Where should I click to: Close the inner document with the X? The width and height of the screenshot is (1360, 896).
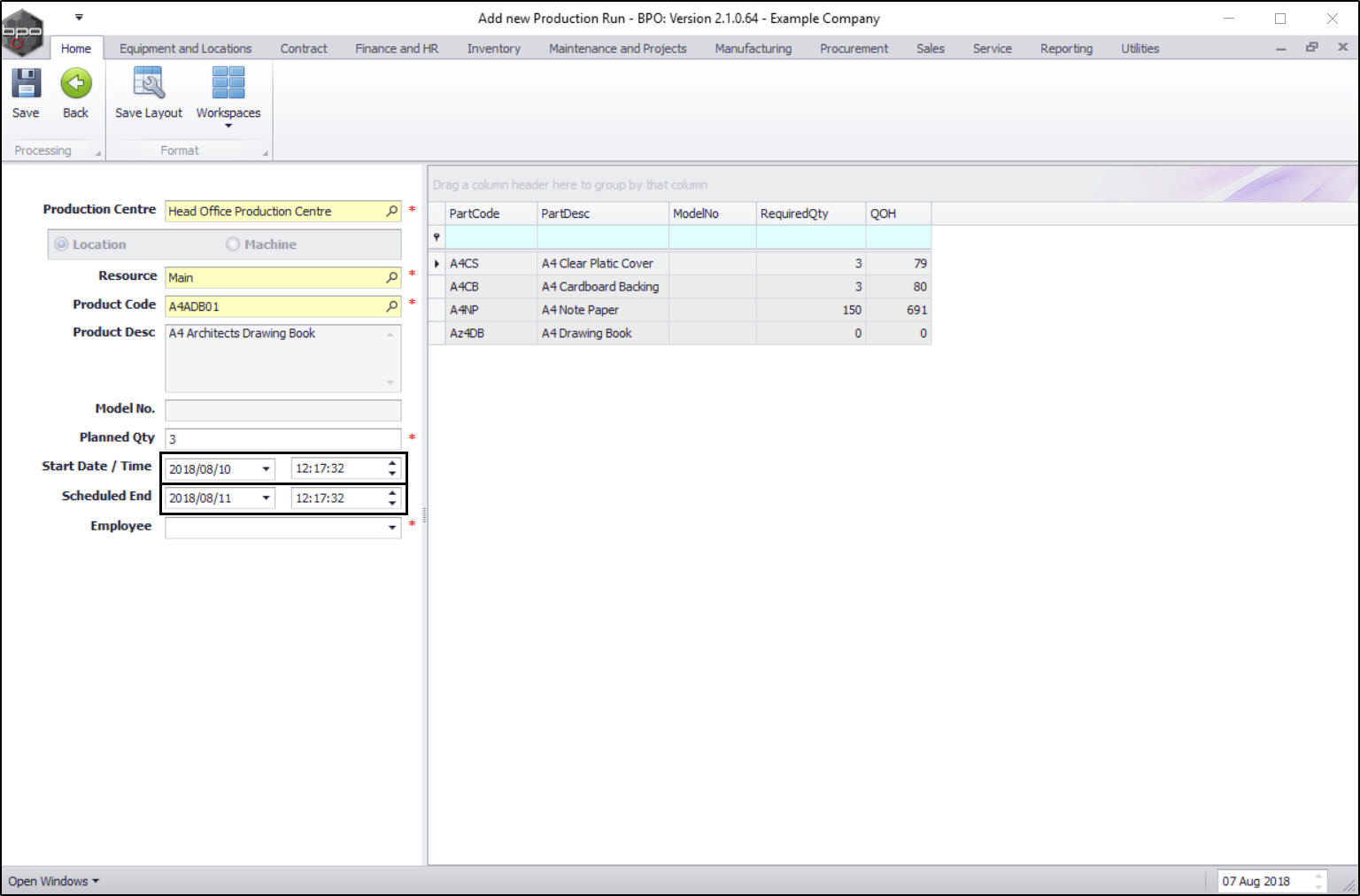point(1342,47)
